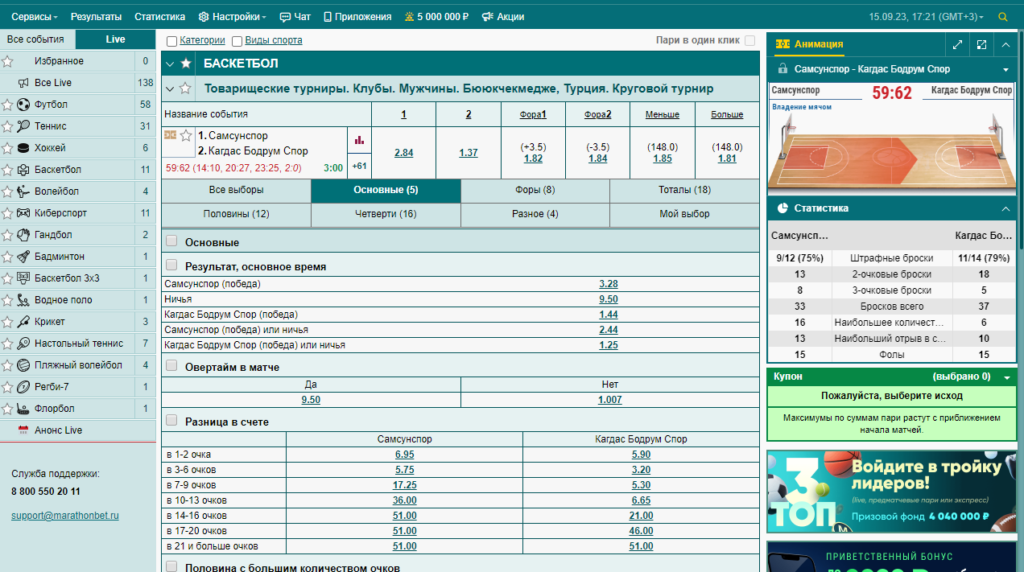Click the БАСКЕТБОЛ header star icon
The width and height of the screenshot is (1024, 572).
(186, 63)
